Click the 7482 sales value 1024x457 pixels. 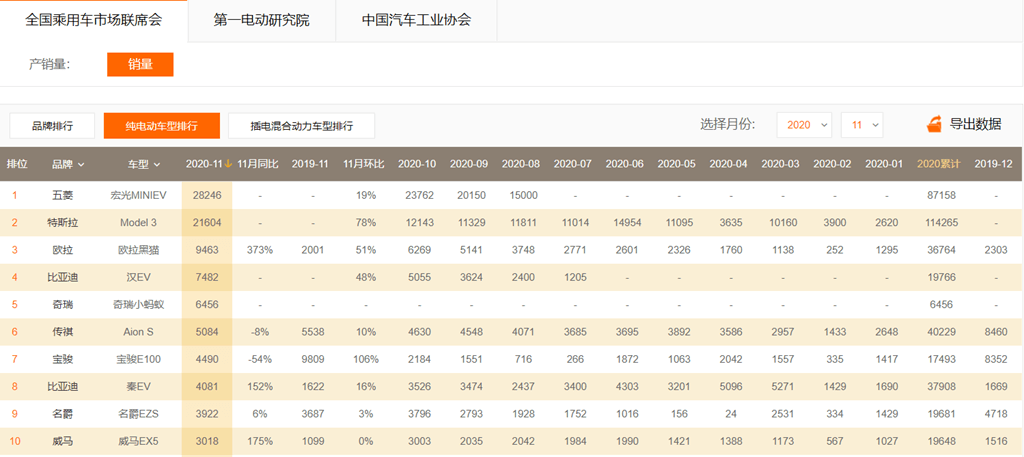click(207, 277)
